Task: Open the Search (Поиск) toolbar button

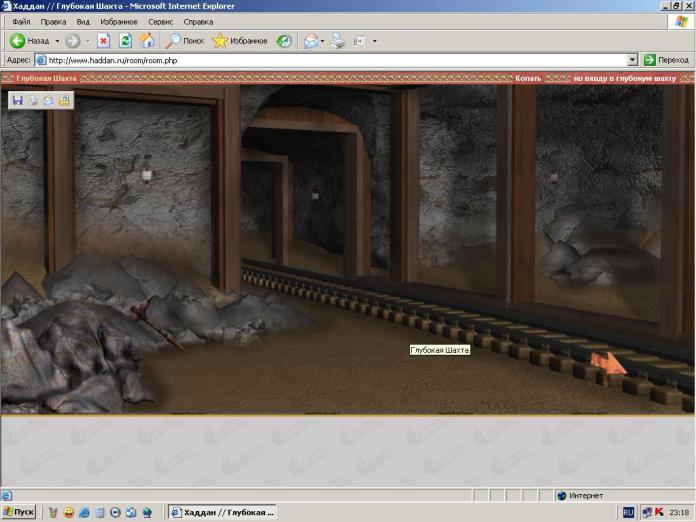Action: tap(185, 41)
